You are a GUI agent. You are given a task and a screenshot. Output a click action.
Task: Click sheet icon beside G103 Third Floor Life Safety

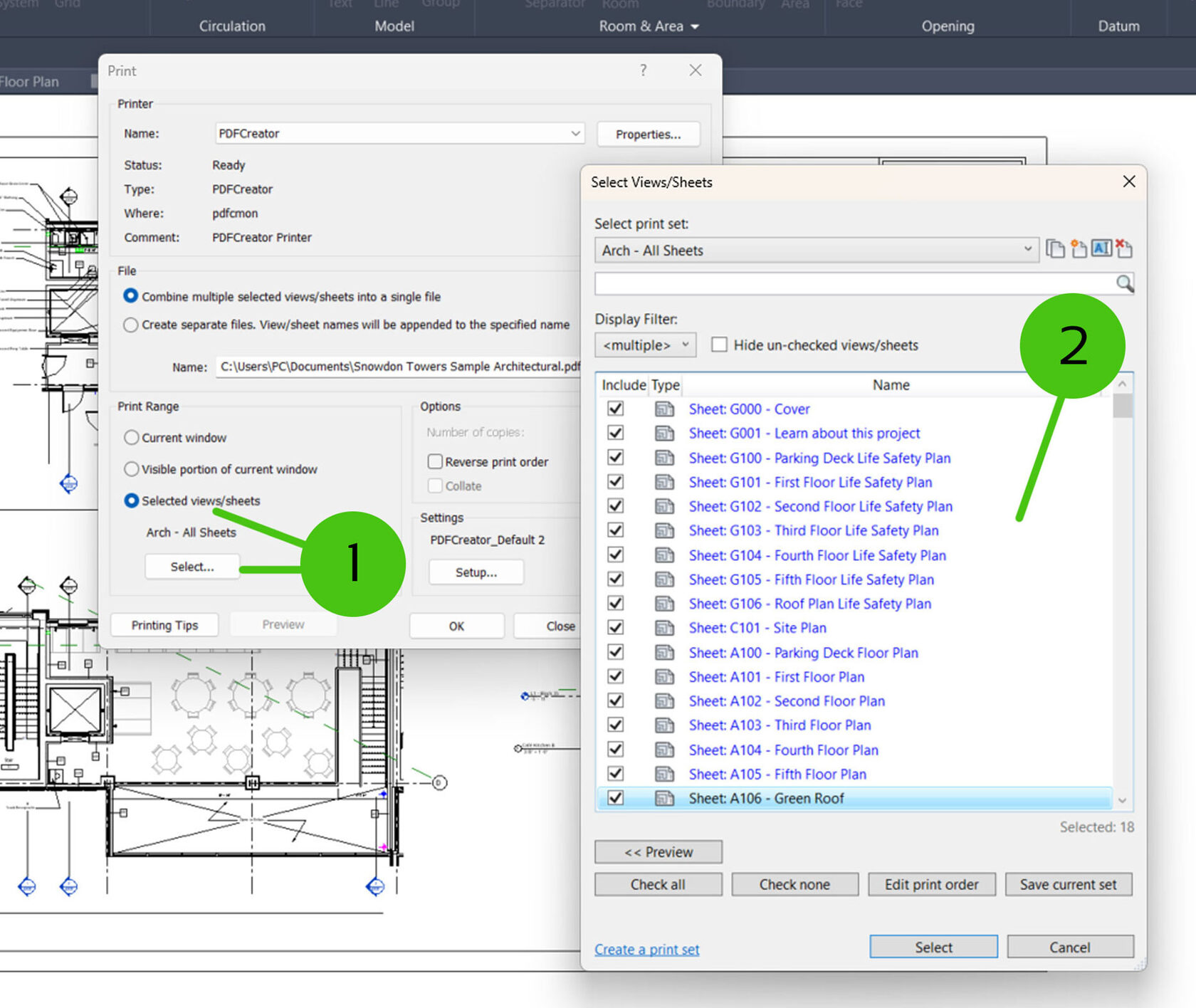664,530
